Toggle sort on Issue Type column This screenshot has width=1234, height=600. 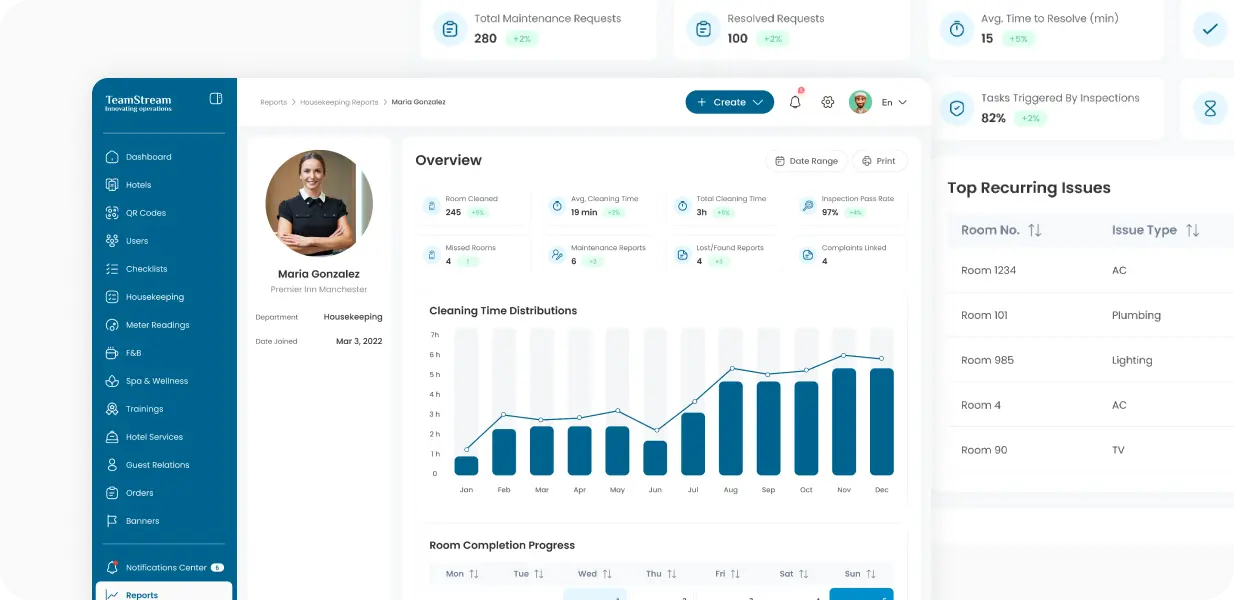click(x=1192, y=230)
